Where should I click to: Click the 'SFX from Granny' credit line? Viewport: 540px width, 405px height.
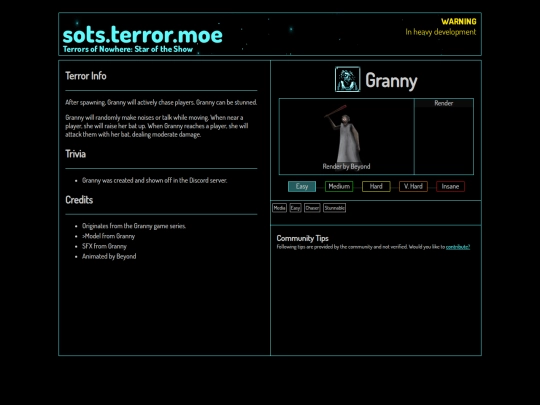tap(104, 246)
